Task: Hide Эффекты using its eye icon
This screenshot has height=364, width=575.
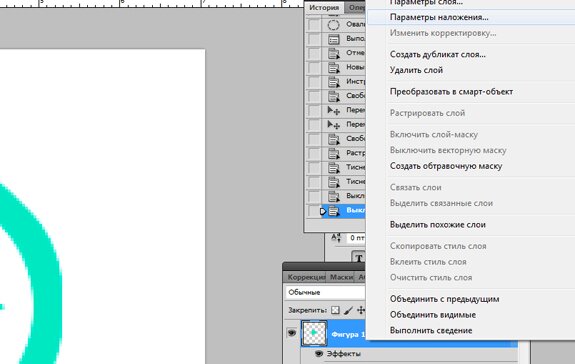Action: (319, 353)
